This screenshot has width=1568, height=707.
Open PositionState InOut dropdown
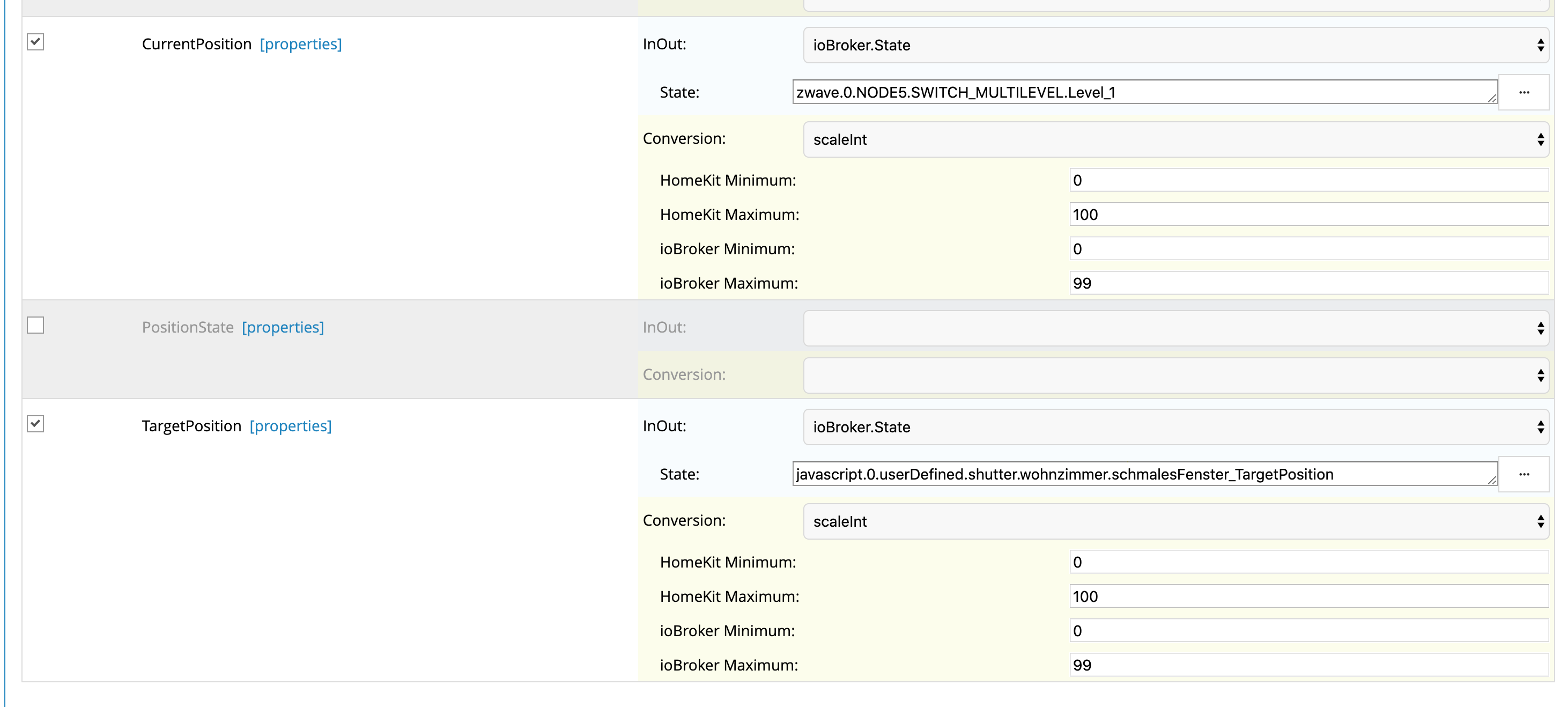coord(1175,328)
